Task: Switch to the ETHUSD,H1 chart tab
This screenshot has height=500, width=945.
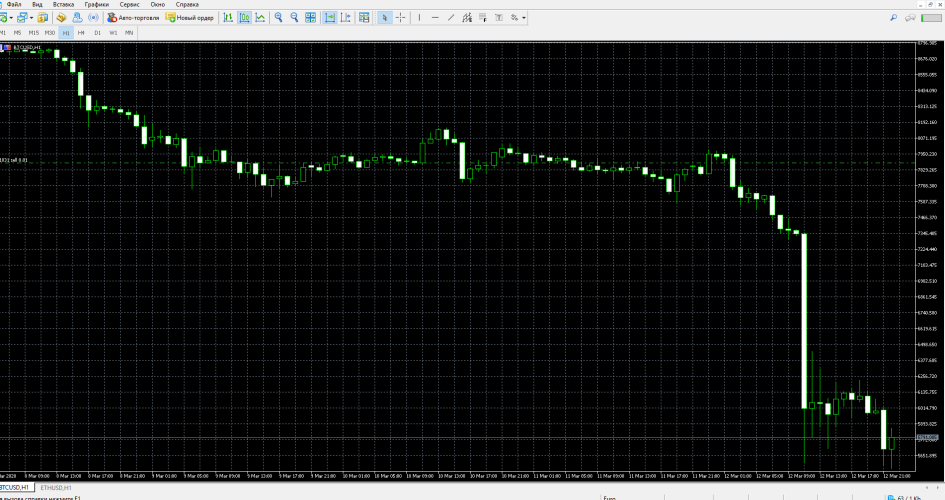Action: [56, 487]
